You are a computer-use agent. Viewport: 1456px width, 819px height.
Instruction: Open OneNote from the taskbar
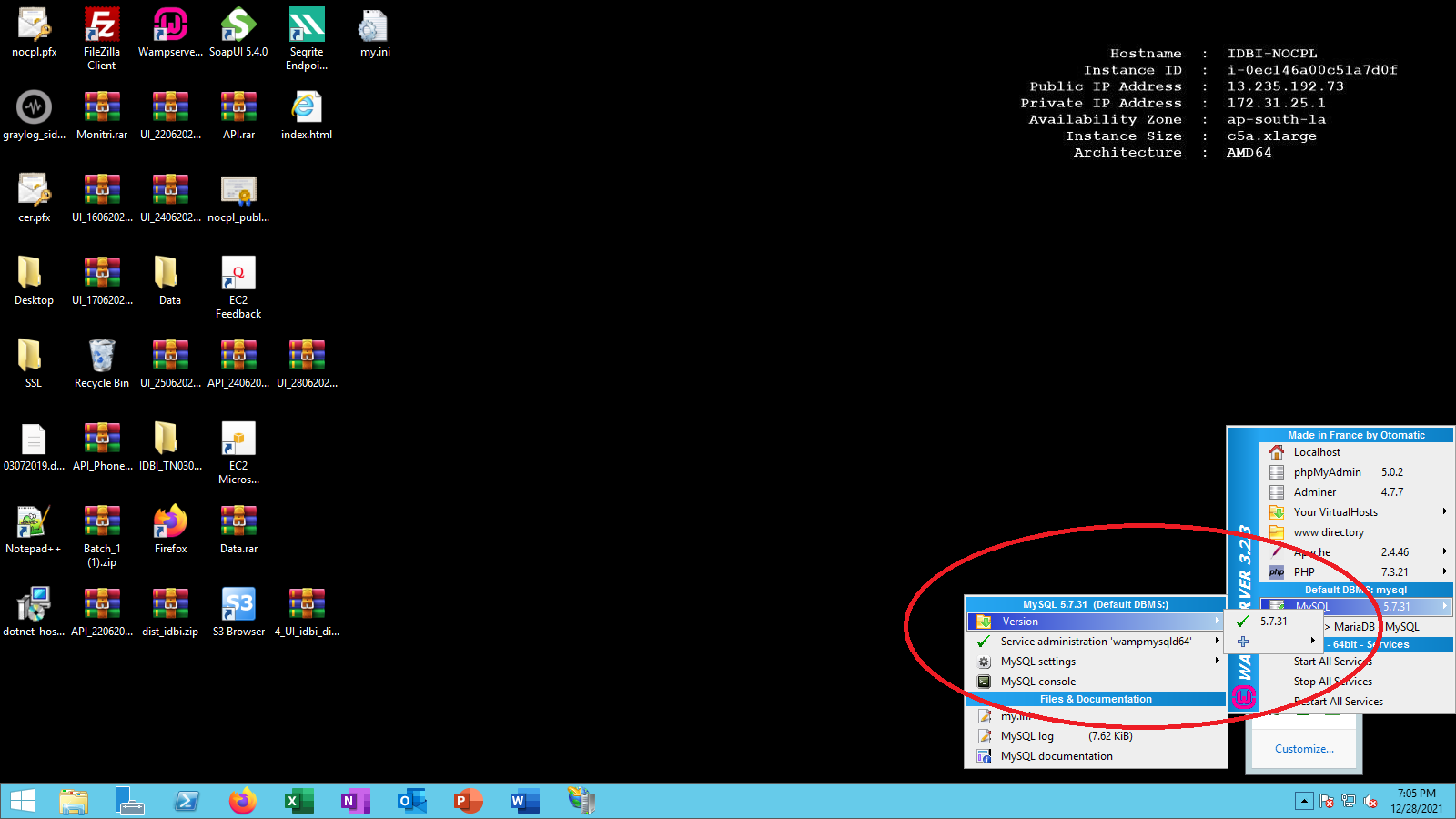click(x=356, y=801)
